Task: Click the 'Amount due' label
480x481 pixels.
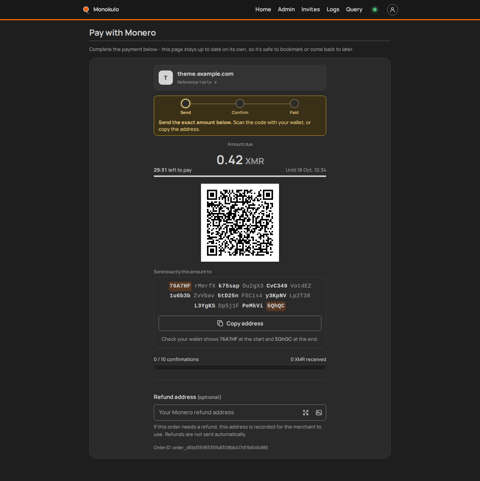Action: pyautogui.click(x=240, y=144)
